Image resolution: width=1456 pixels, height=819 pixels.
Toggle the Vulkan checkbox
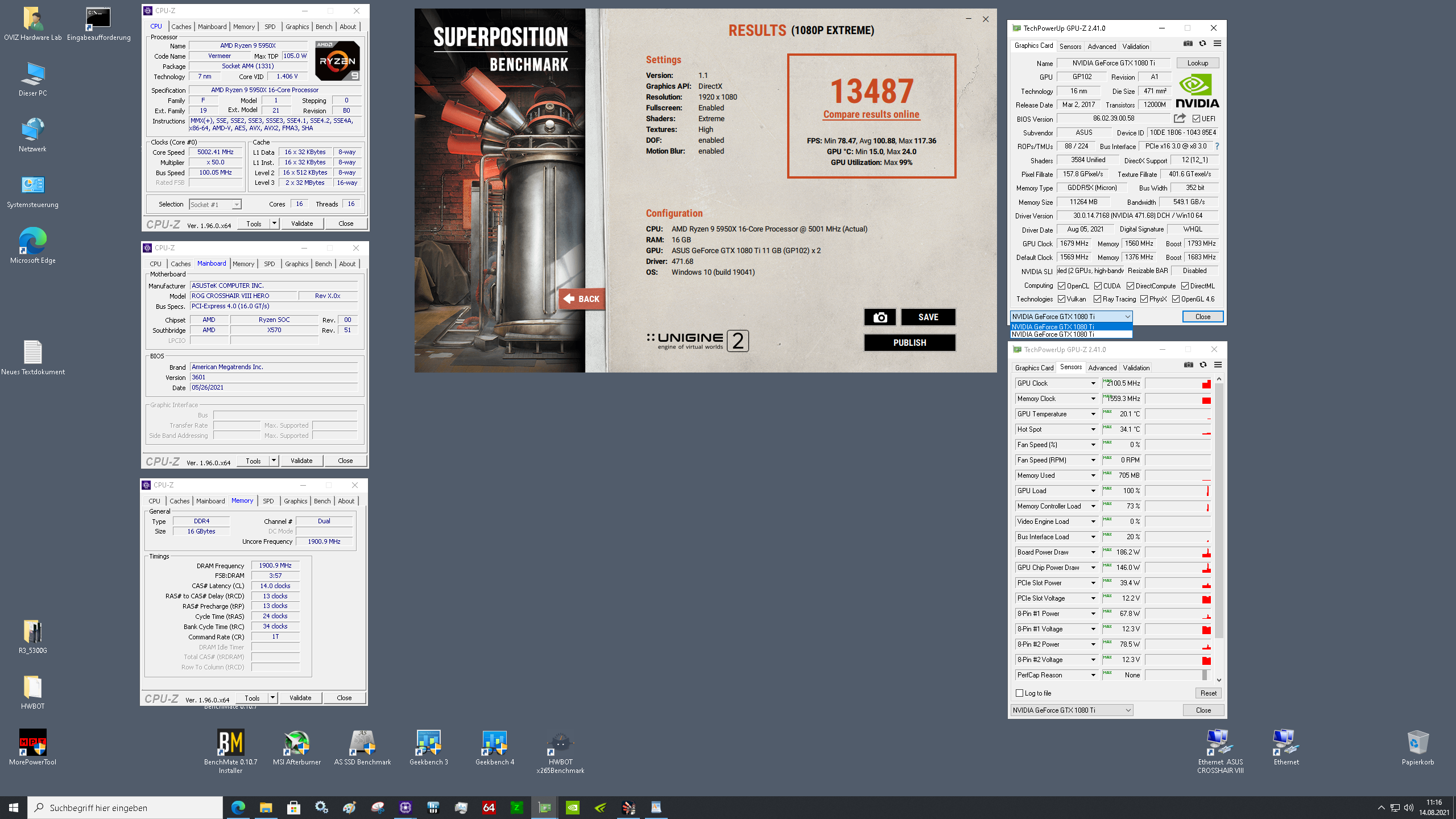(x=1061, y=299)
